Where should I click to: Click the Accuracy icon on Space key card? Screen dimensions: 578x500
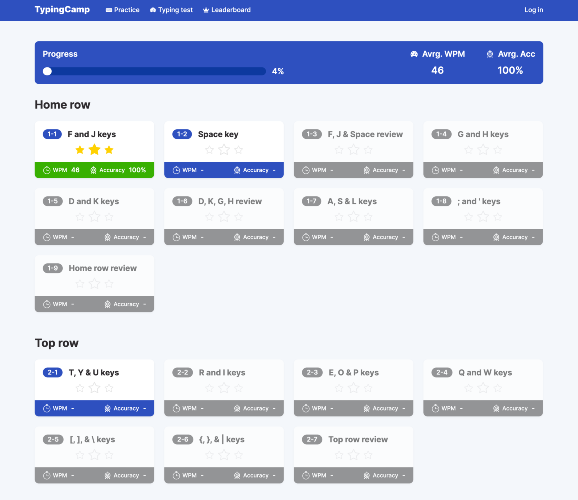237,170
